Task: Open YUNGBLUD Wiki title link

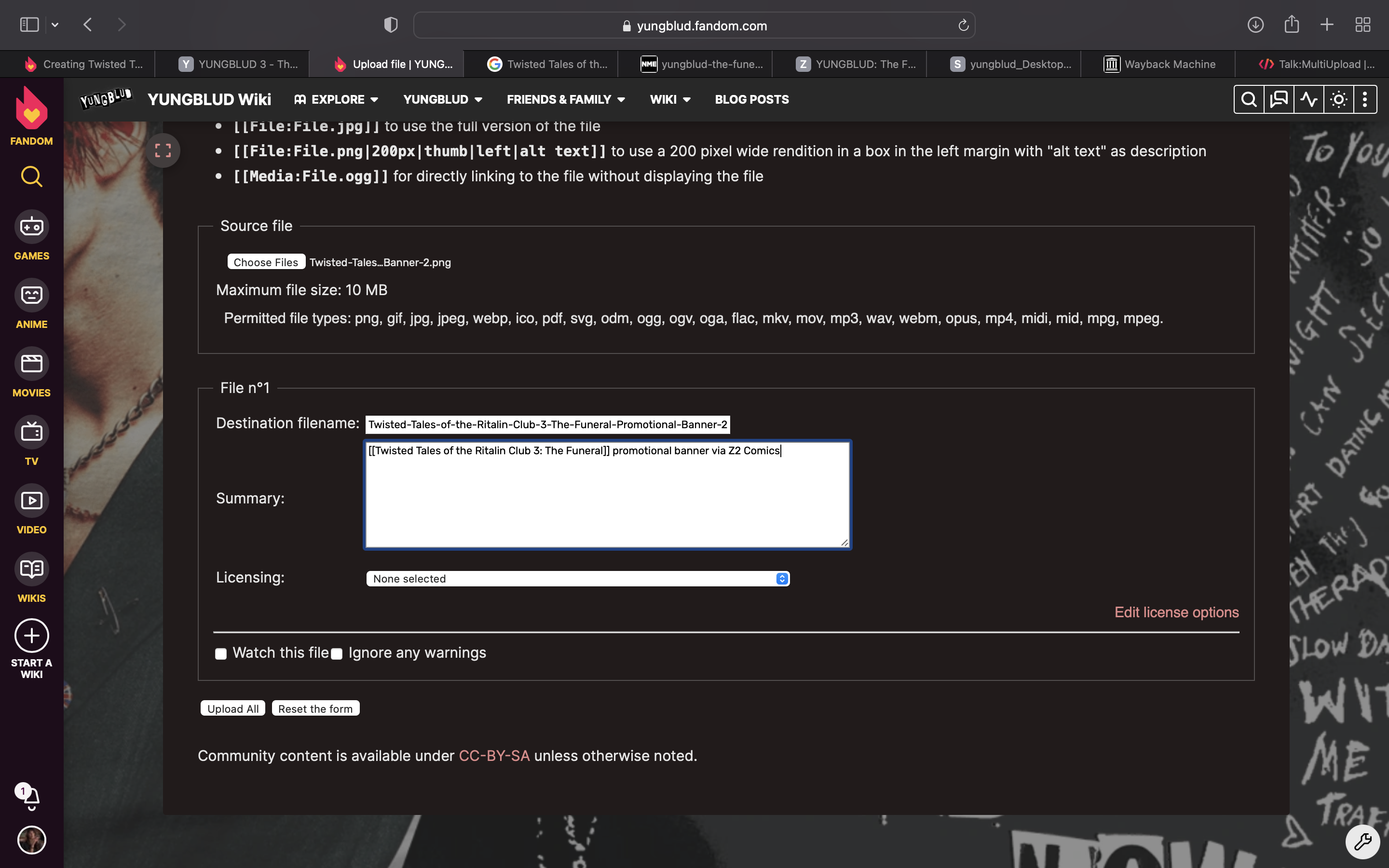Action: 209,99
